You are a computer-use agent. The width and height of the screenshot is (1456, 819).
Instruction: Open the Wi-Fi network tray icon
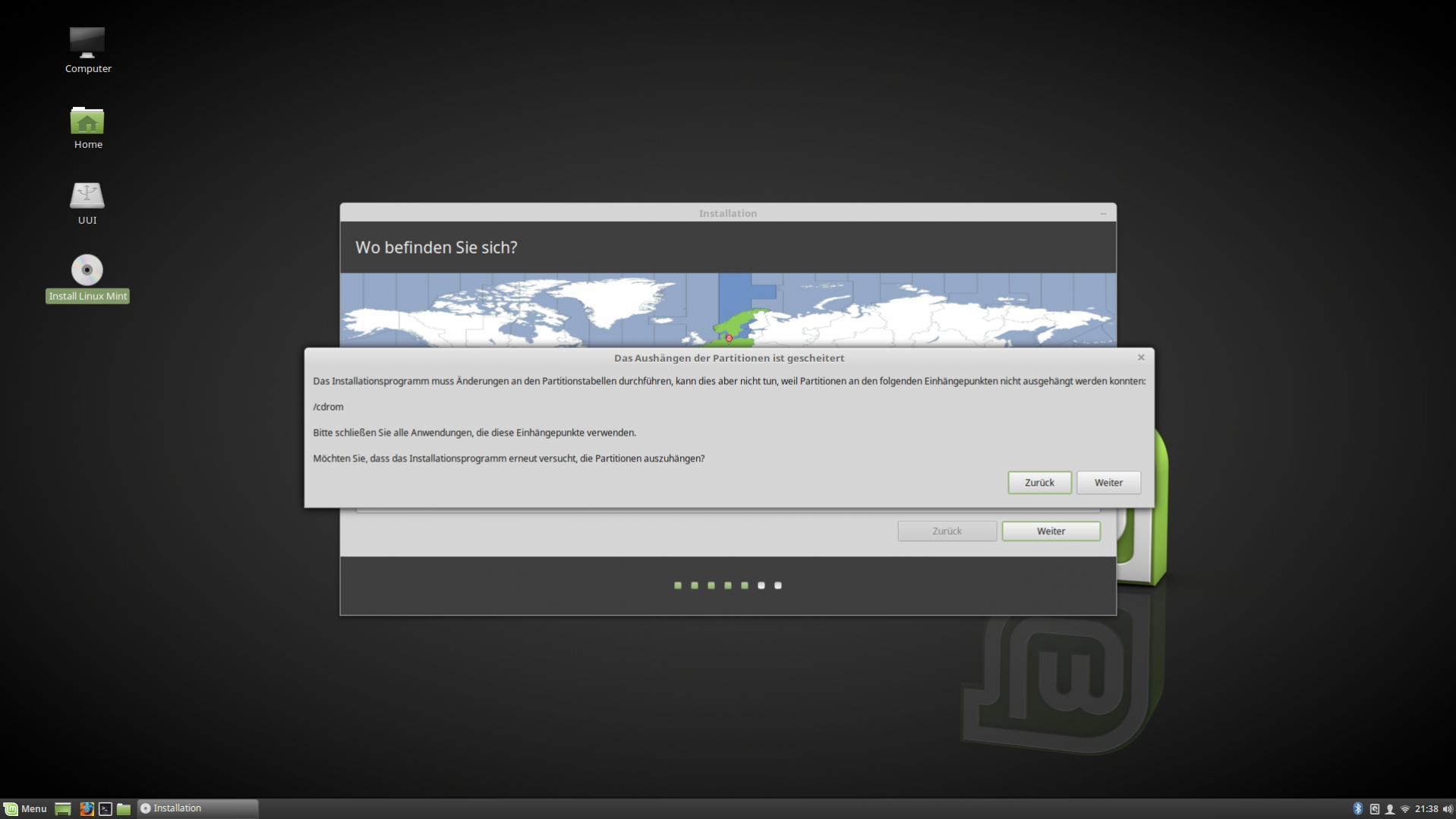click(x=1405, y=808)
